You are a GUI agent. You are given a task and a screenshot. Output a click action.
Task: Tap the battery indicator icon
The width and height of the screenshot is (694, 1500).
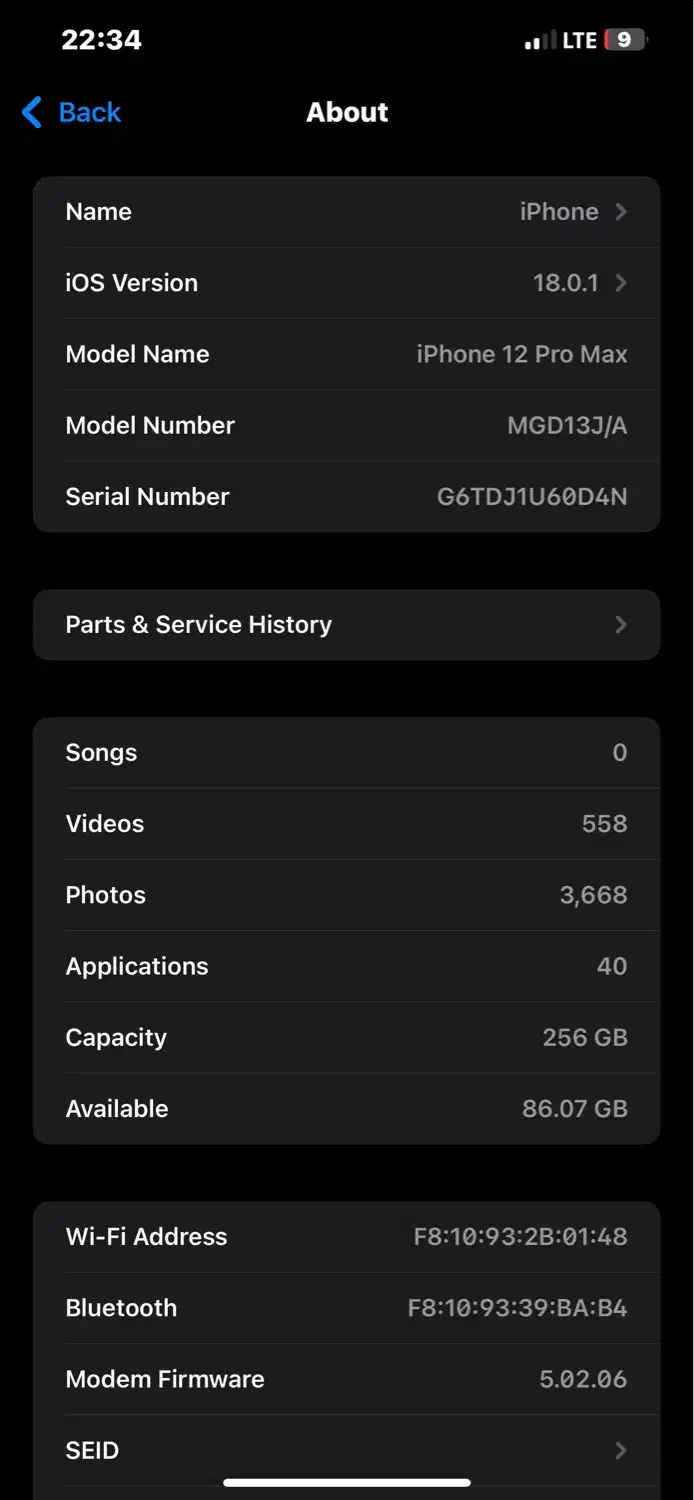(626, 40)
